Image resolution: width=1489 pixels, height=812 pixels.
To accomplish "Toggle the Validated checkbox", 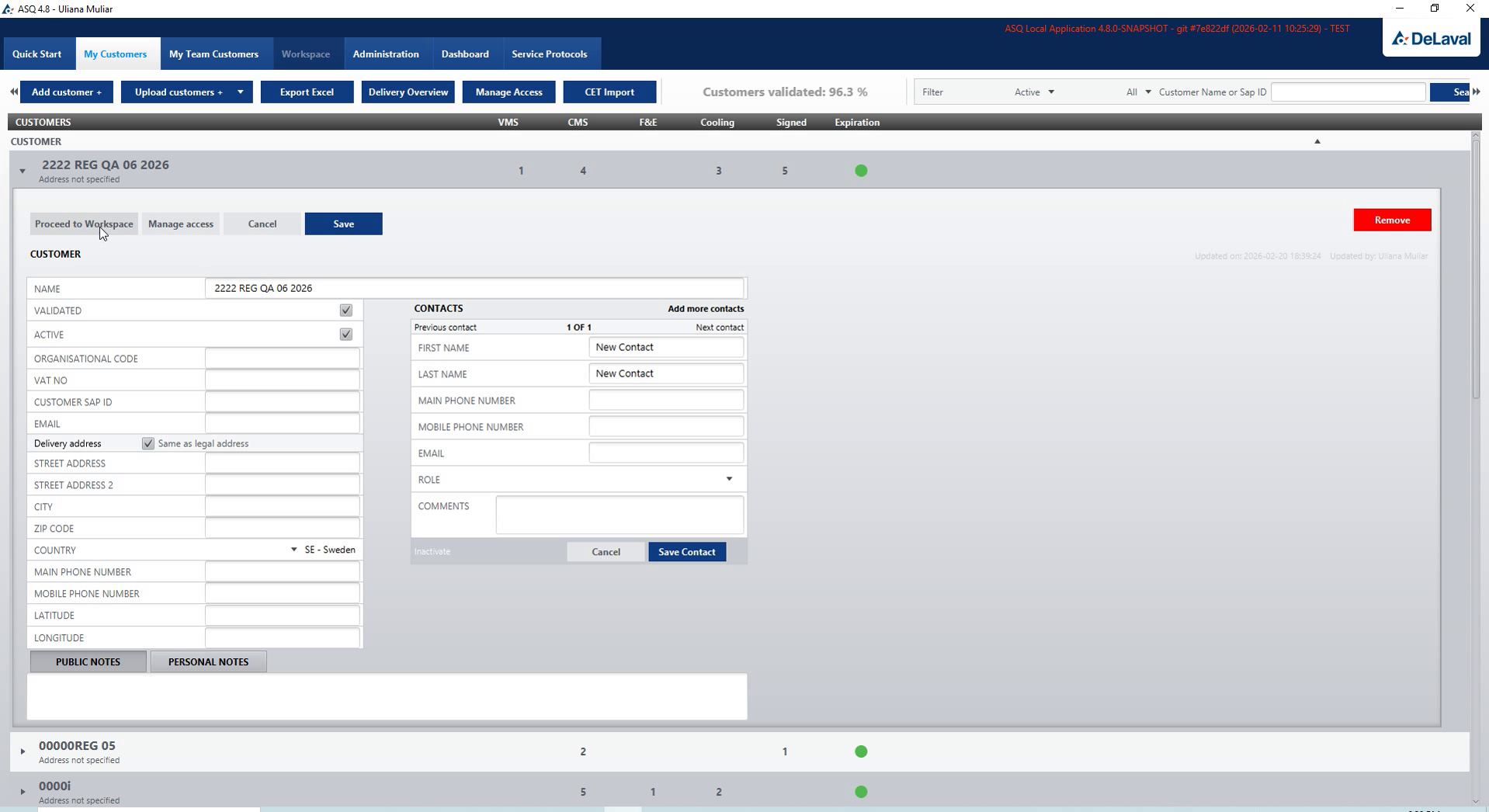I will pos(346,311).
